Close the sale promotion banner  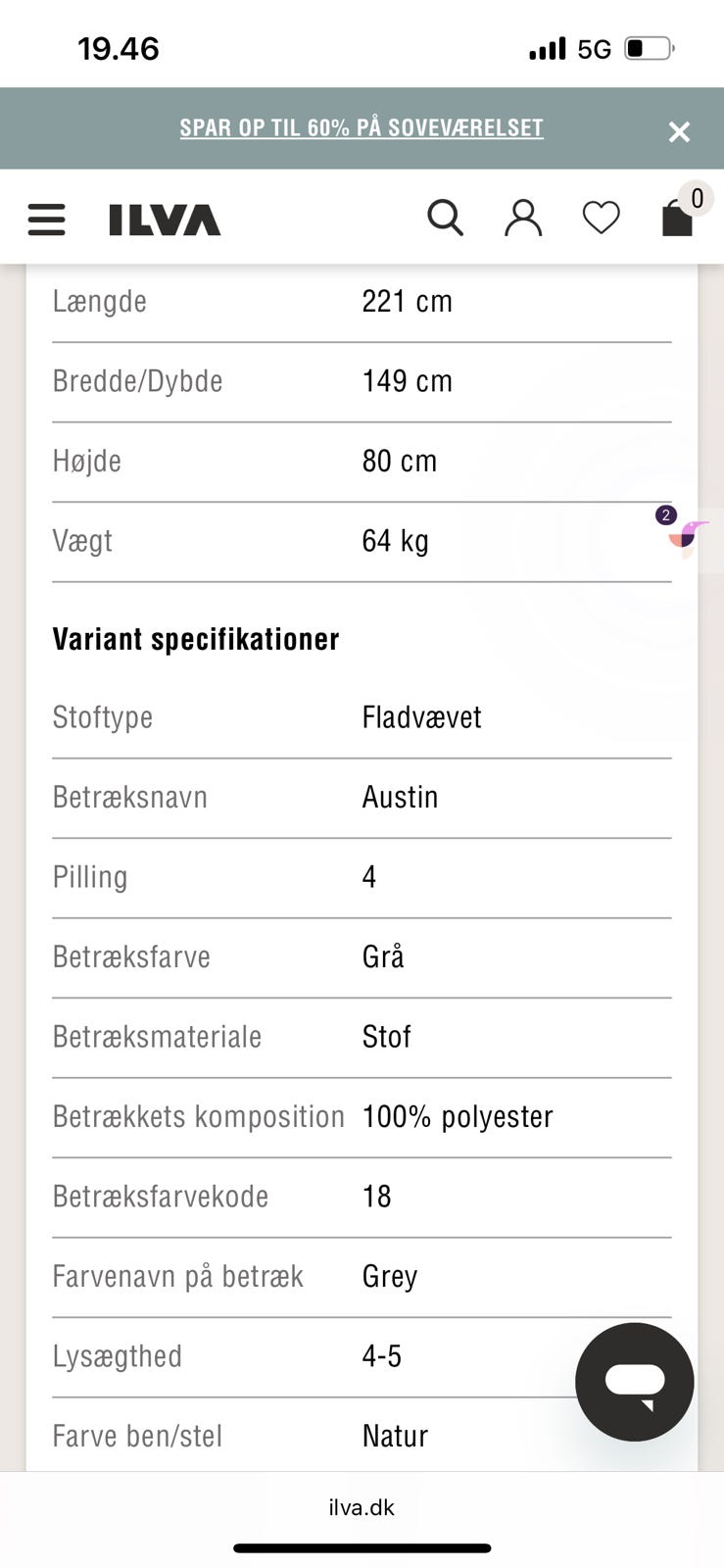pos(679,131)
